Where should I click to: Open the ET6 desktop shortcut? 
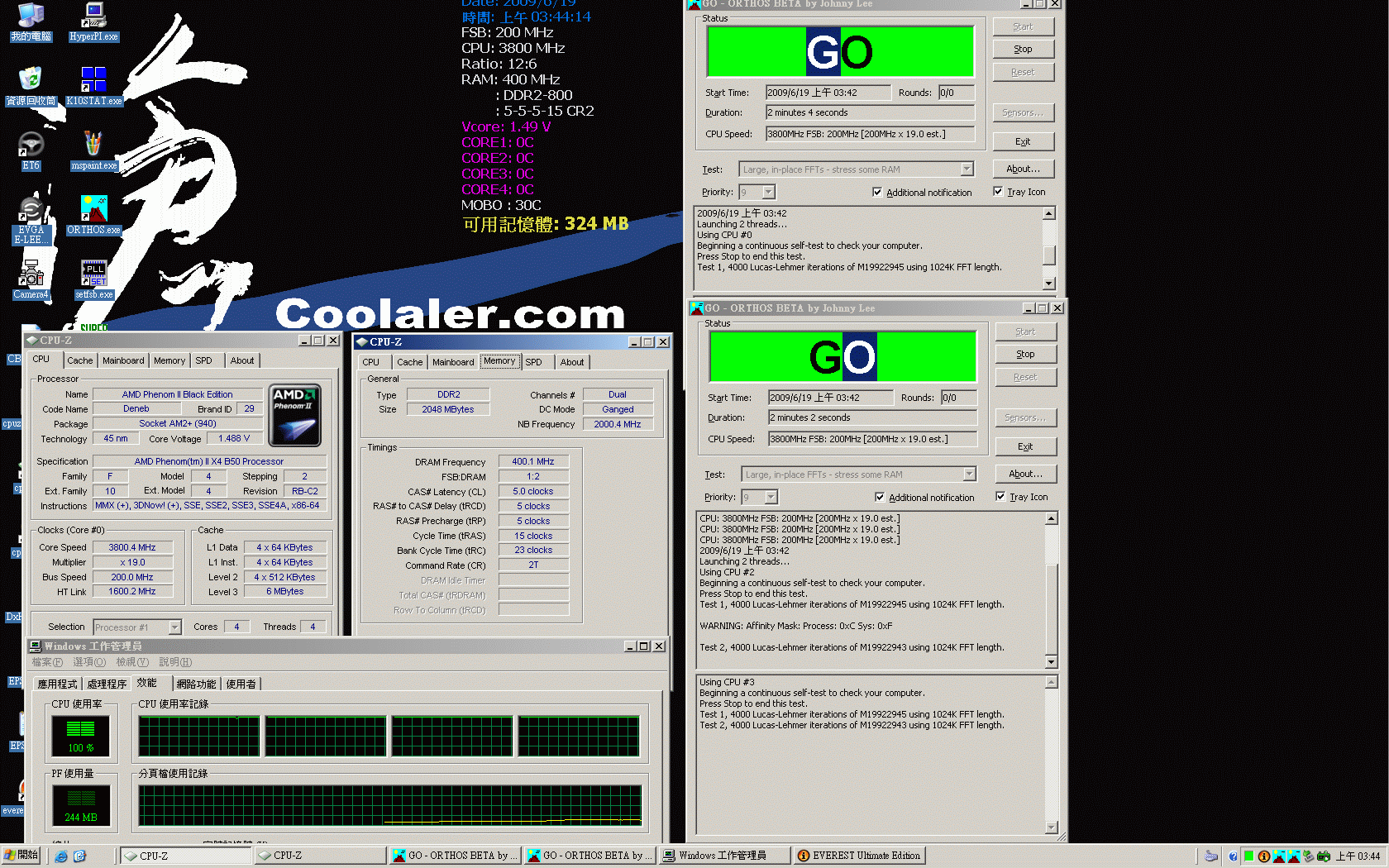pos(31,150)
